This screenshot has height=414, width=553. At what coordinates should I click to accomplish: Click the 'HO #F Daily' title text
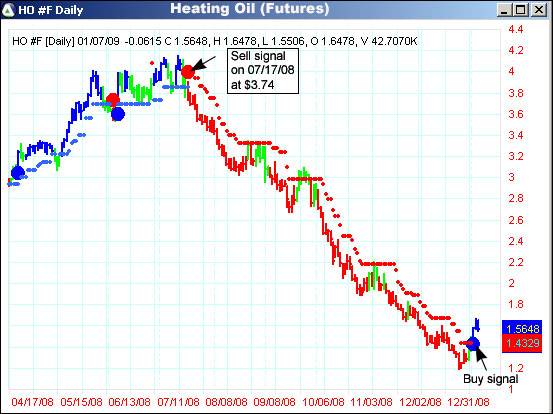click(51, 10)
